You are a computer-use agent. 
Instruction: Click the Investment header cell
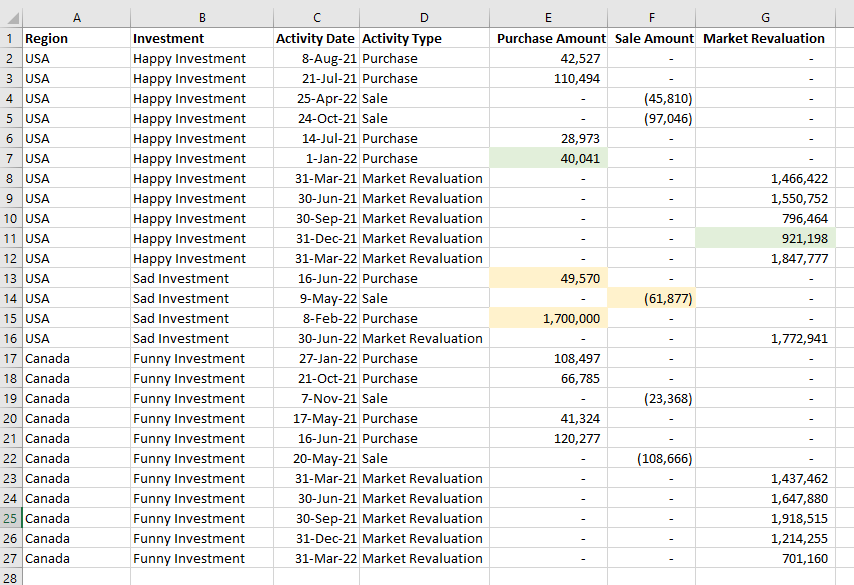pos(202,38)
